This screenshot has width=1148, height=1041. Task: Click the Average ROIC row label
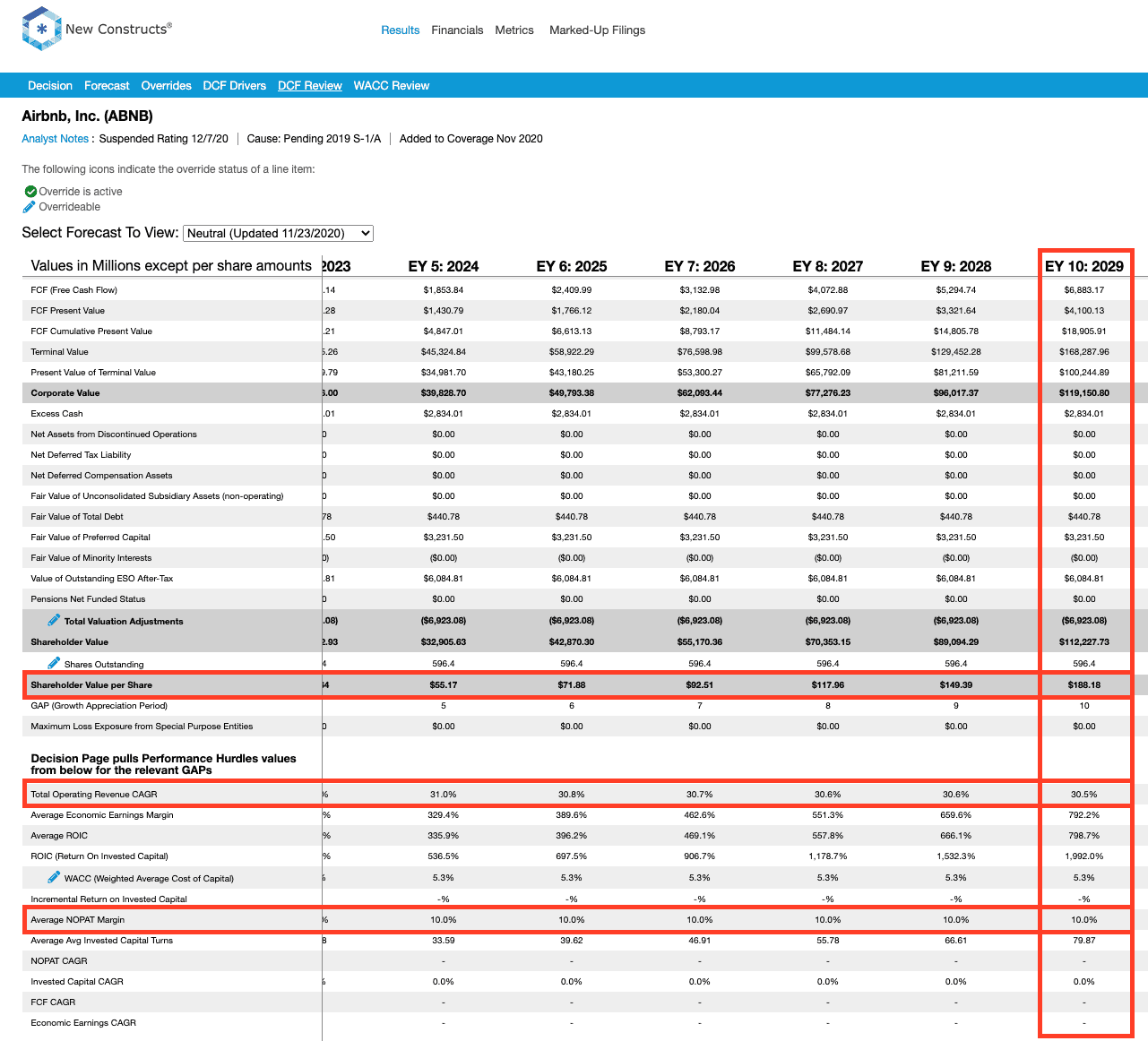tap(59, 836)
